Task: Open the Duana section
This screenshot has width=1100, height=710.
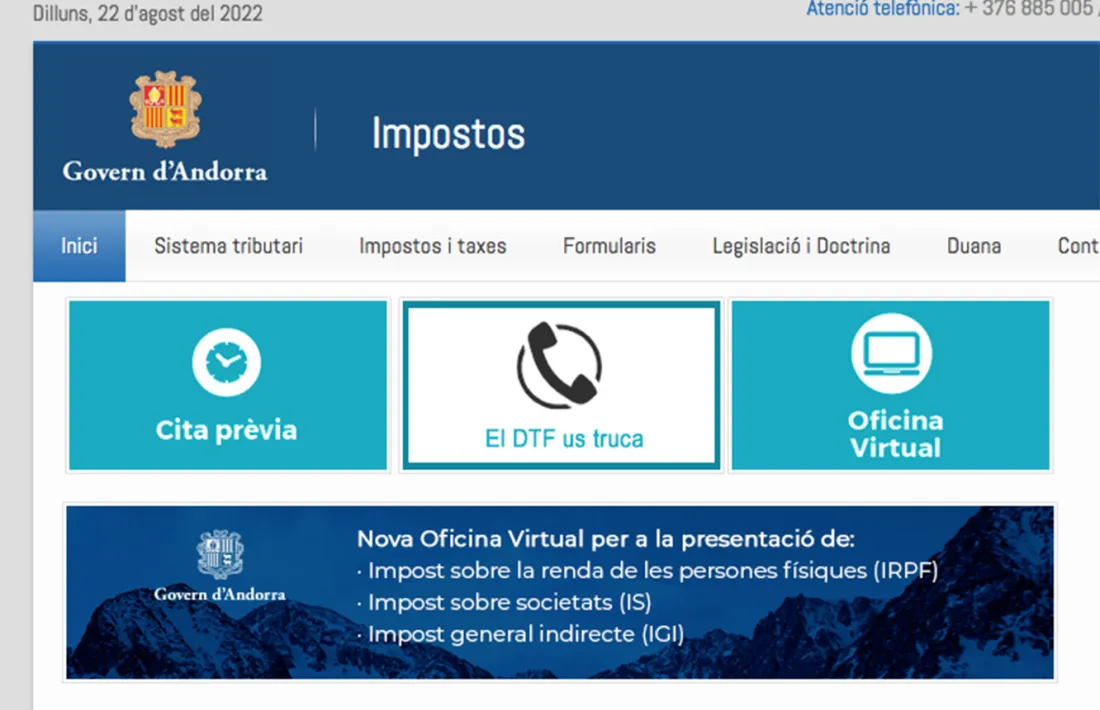Action: pyautogui.click(x=973, y=246)
